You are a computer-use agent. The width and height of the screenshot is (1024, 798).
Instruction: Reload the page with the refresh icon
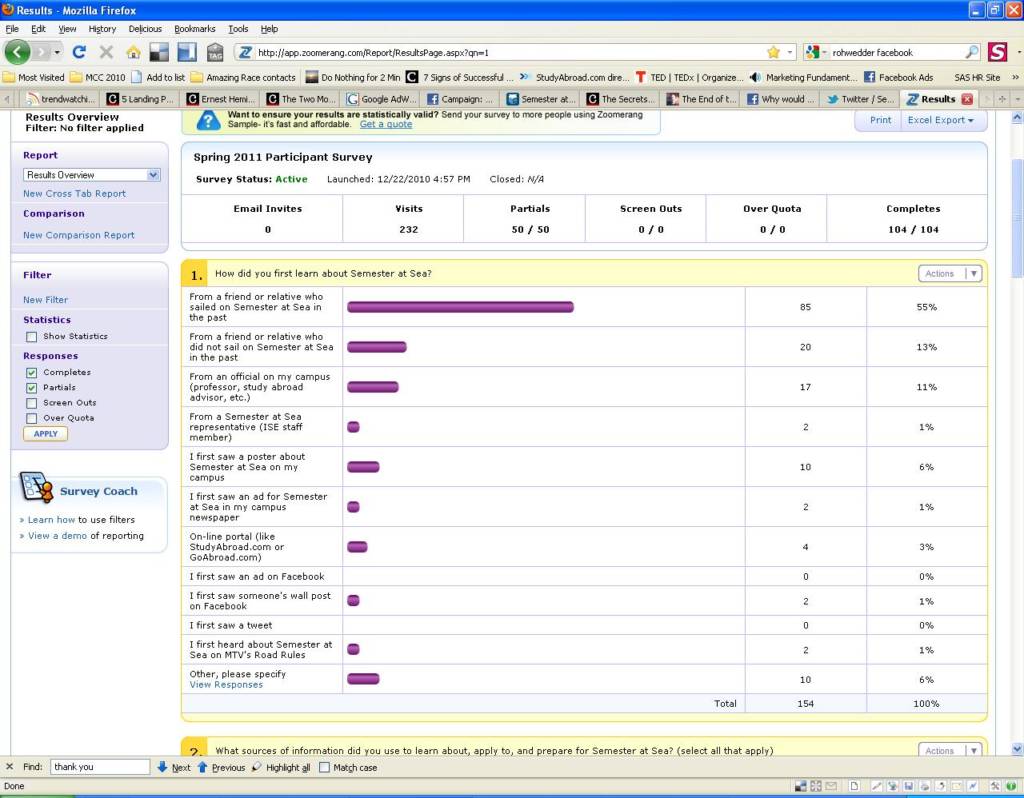pos(79,52)
